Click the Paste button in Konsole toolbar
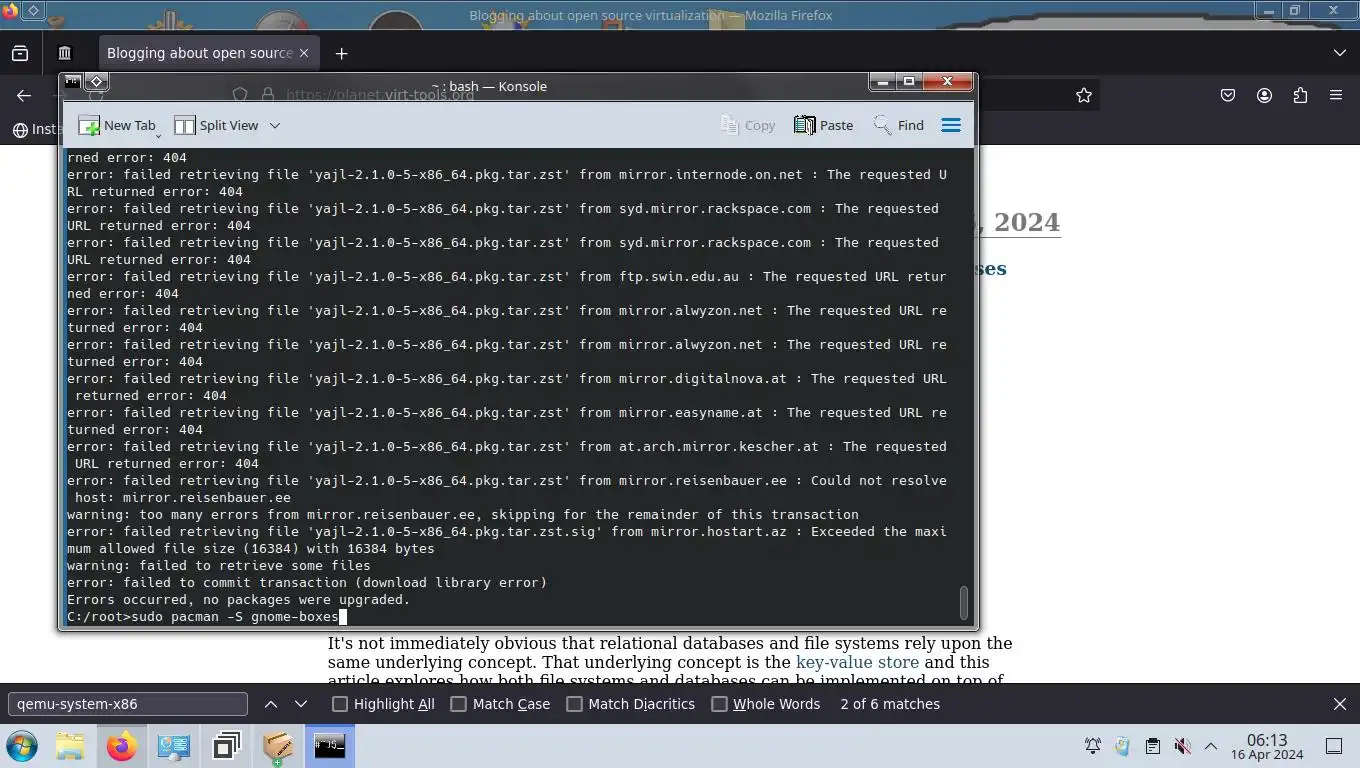 (824, 125)
